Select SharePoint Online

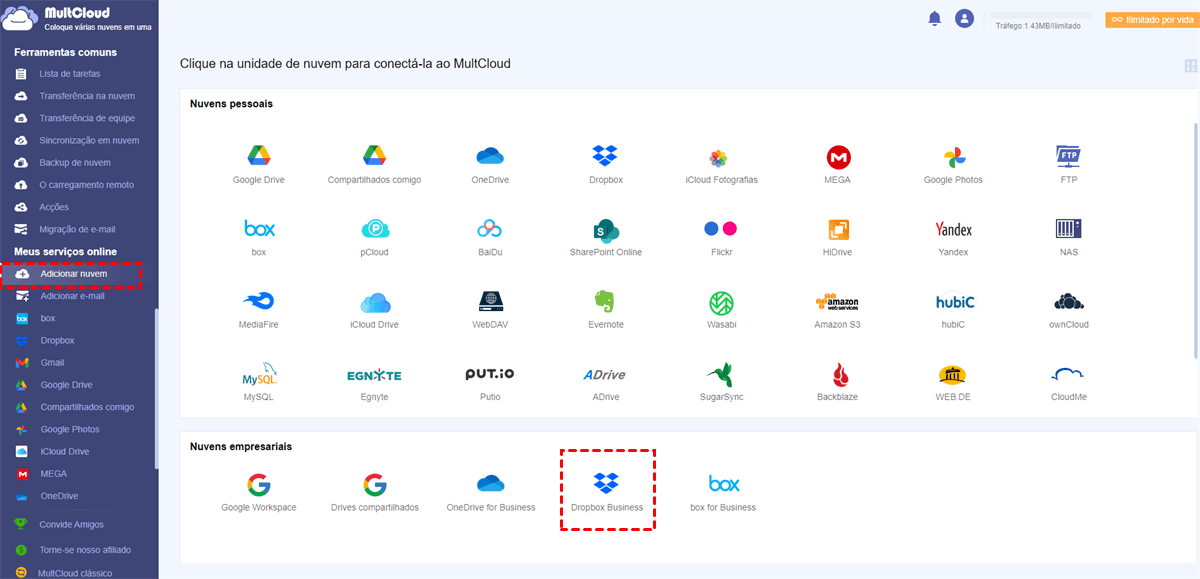606,229
